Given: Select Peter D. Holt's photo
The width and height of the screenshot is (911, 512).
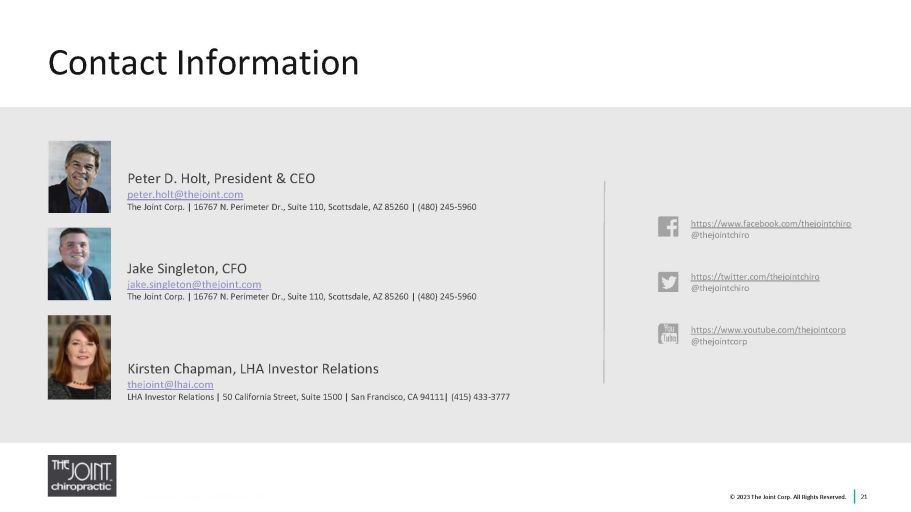Looking at the screenshot, I should point(80,177).
